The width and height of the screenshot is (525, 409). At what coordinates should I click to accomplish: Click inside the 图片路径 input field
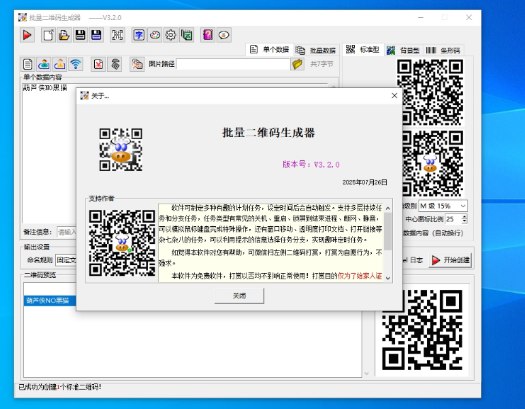tap(233, 64)
